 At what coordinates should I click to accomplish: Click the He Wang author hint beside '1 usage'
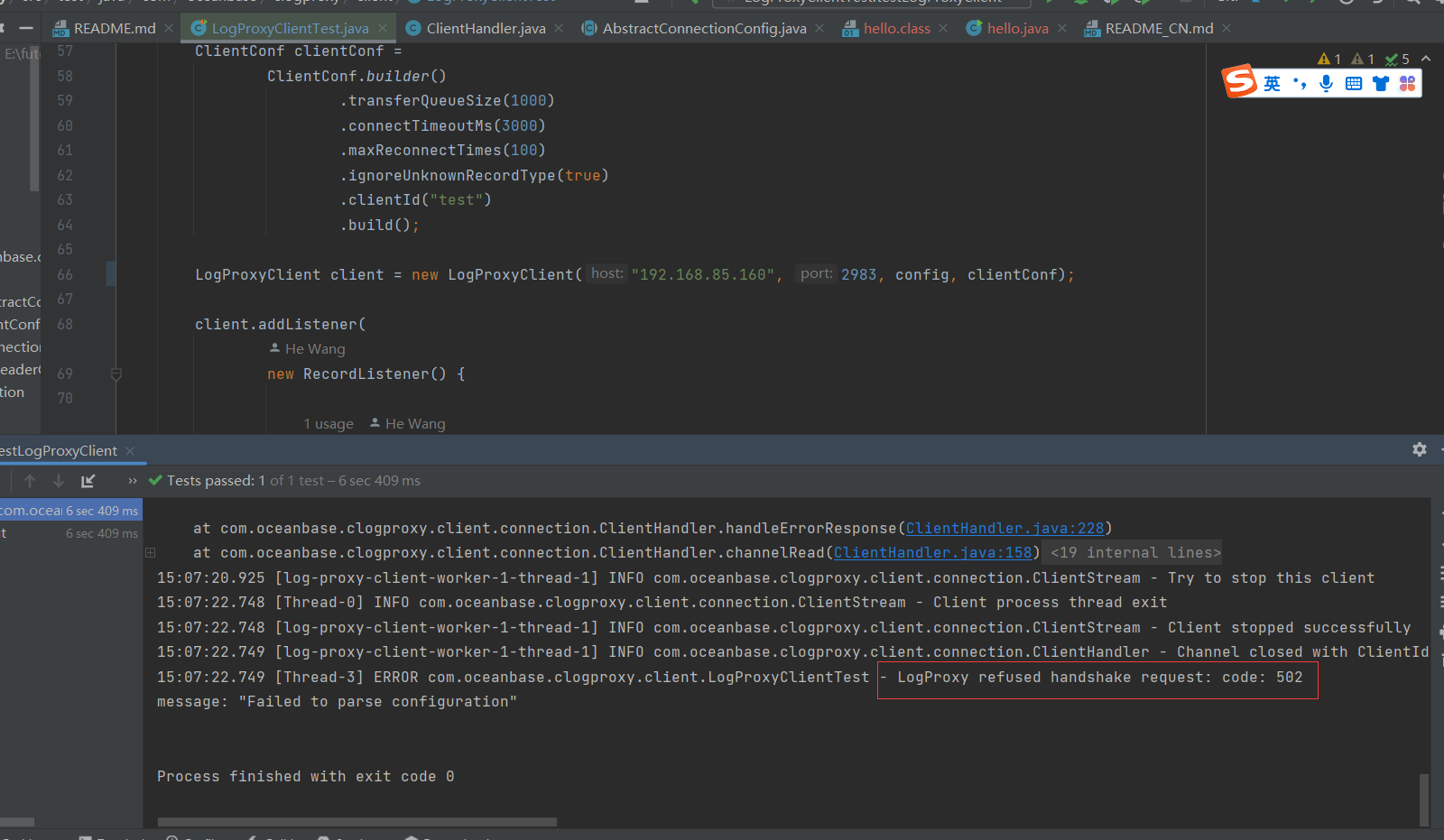click(407, 423)
